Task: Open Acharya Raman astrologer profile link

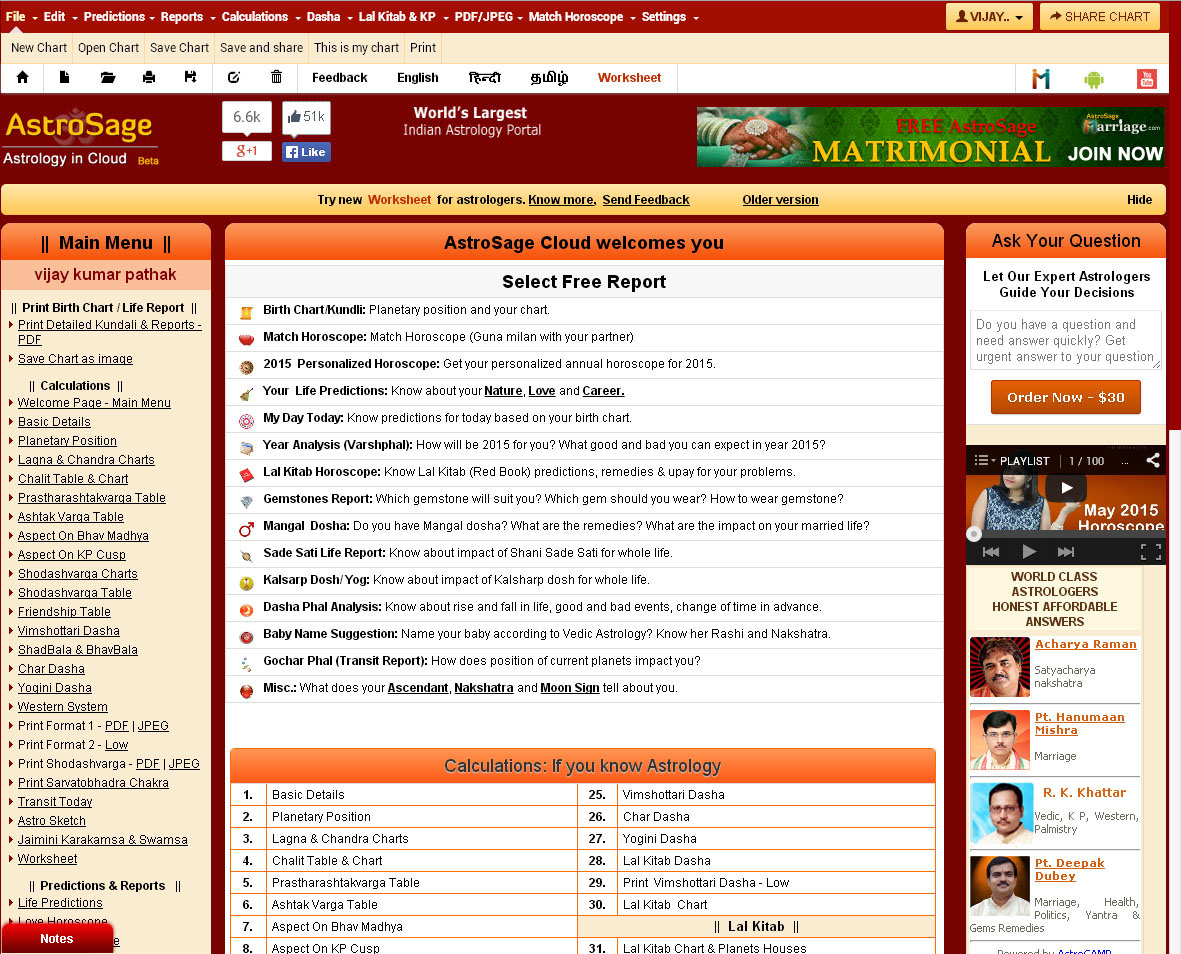Action: coord(1085,644)
